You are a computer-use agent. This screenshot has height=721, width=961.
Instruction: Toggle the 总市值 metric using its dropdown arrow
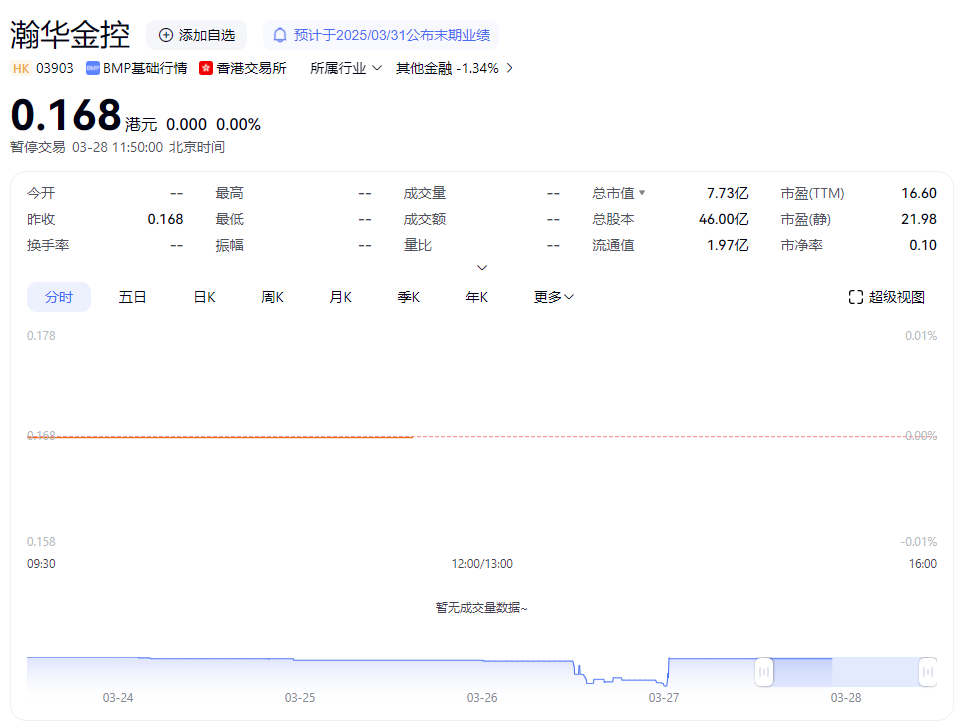[643, 192]
